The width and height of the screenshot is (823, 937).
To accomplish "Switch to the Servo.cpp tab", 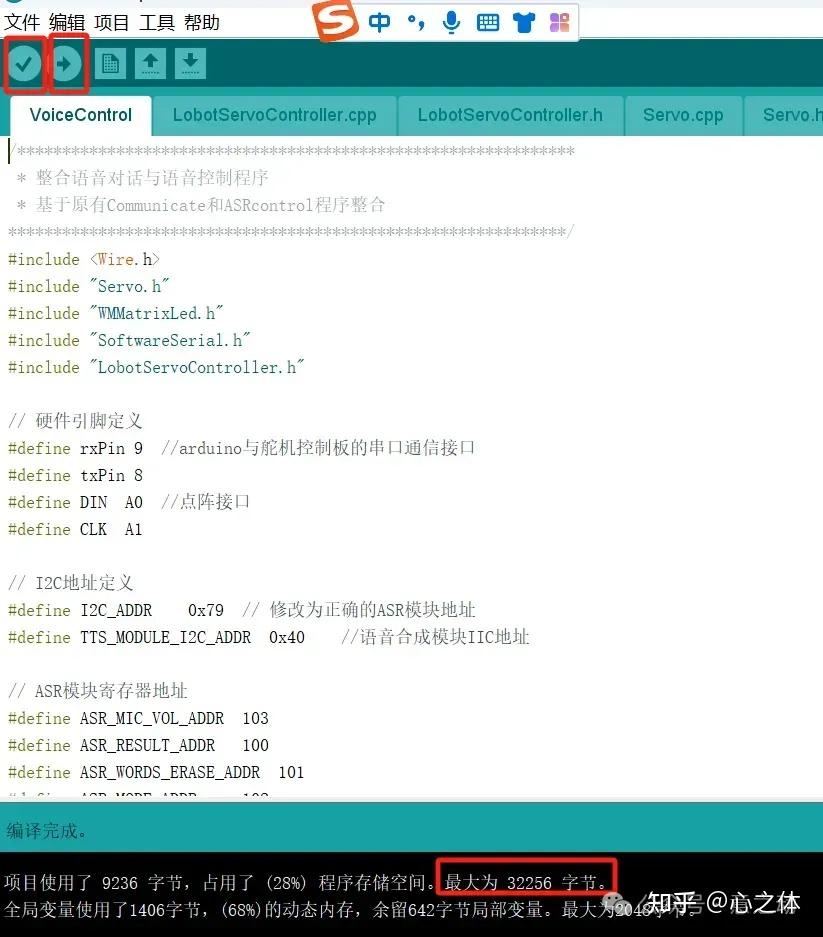I will [x=684, y=115].
